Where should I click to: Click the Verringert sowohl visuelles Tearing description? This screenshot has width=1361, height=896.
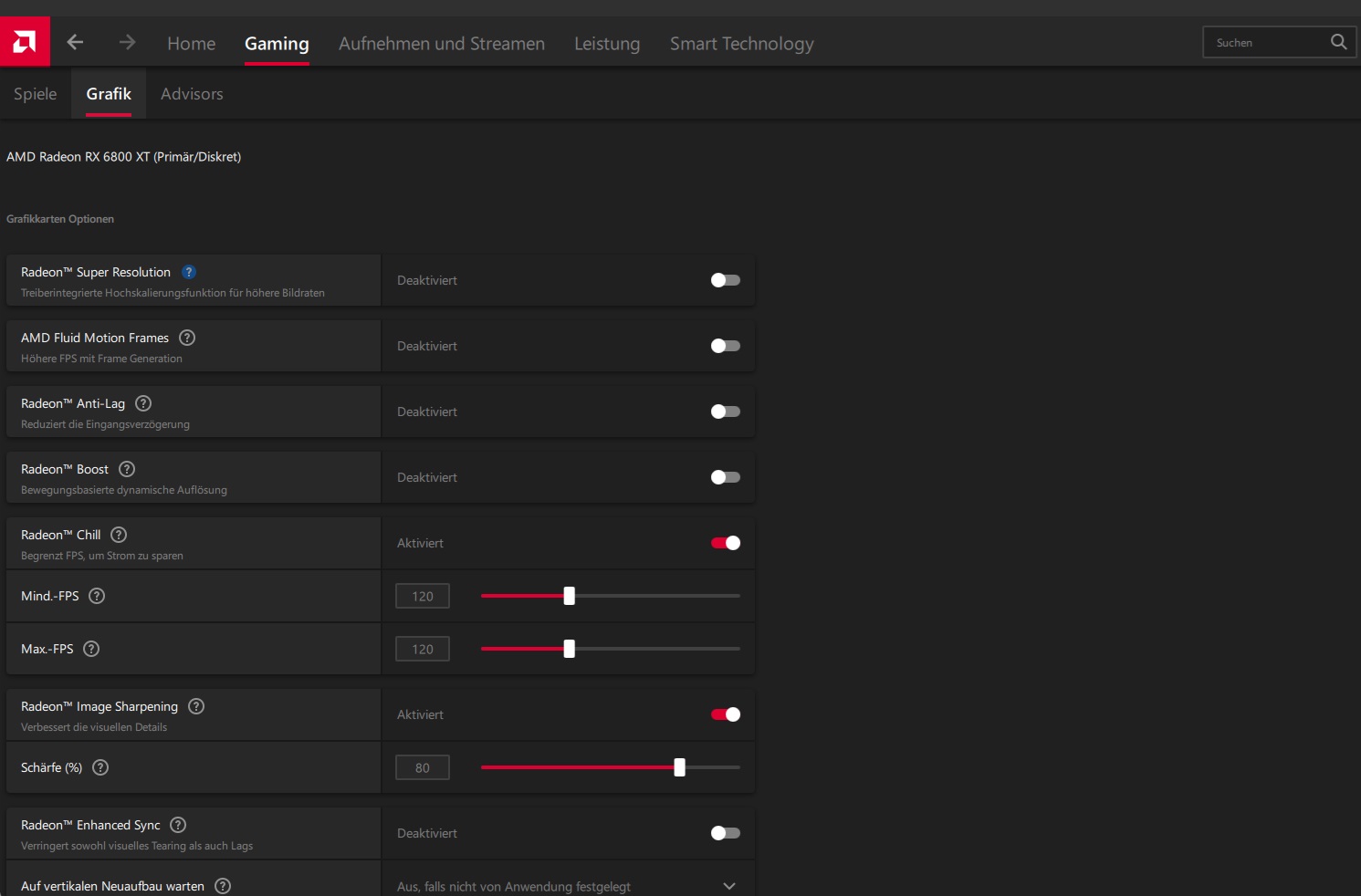tap(137, 846)
